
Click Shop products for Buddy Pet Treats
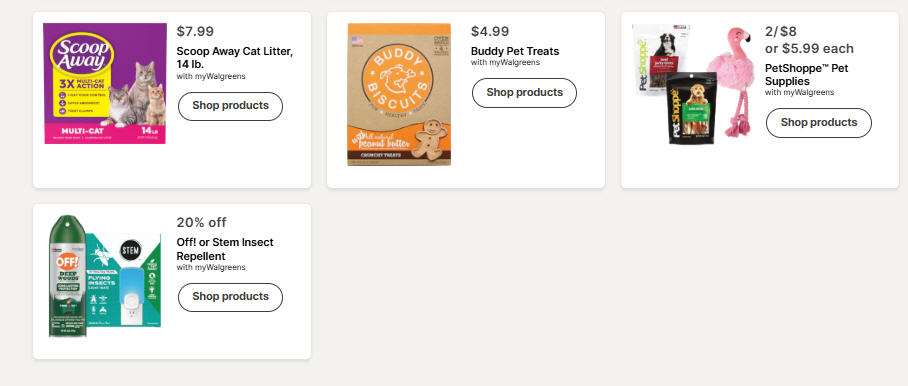pos(524,93)
